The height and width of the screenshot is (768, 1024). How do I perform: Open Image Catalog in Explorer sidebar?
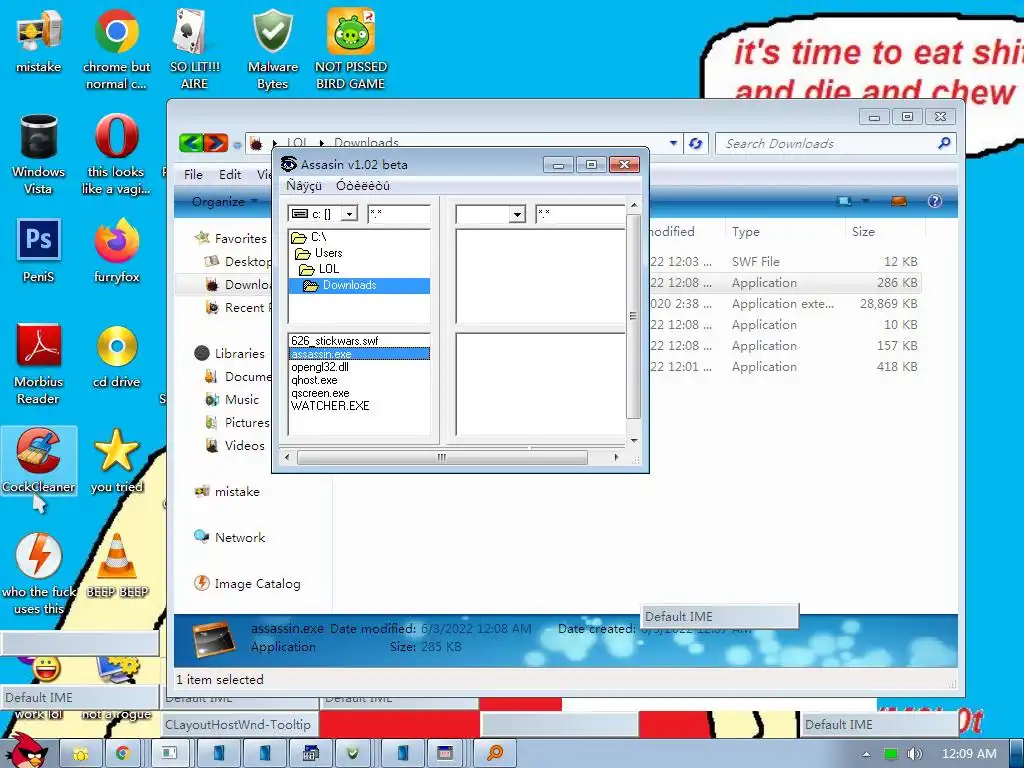(248, 584)
